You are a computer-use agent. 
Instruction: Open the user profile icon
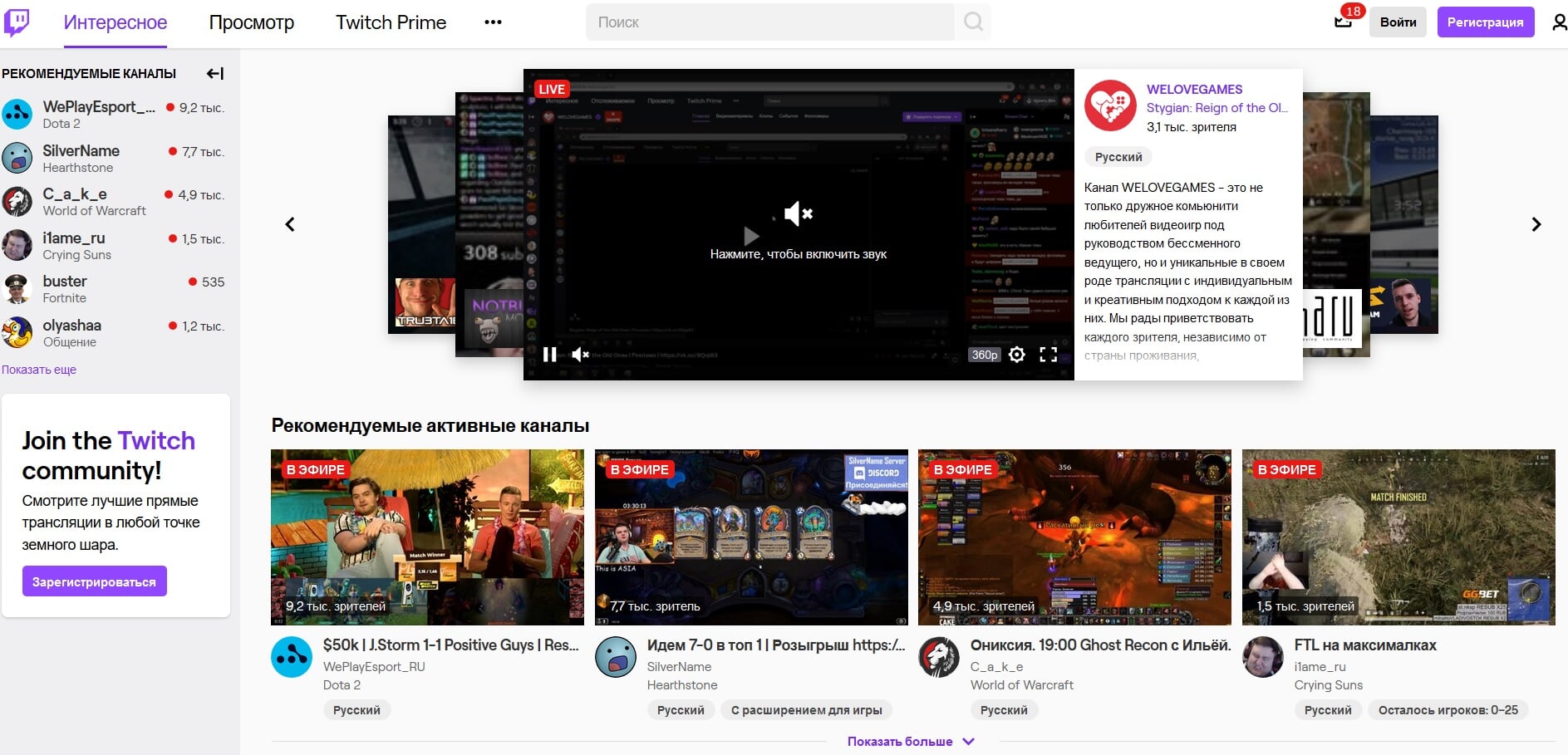coord(1559,22)
